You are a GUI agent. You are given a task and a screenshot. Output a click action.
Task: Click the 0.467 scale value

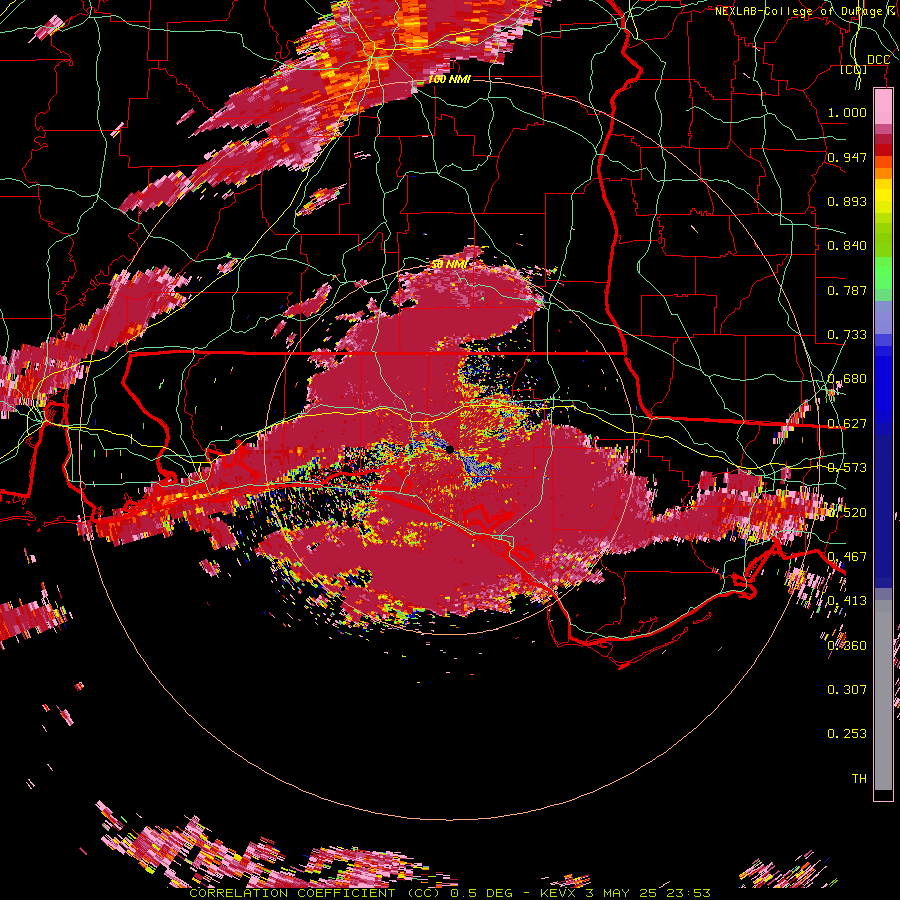point(847,557)
